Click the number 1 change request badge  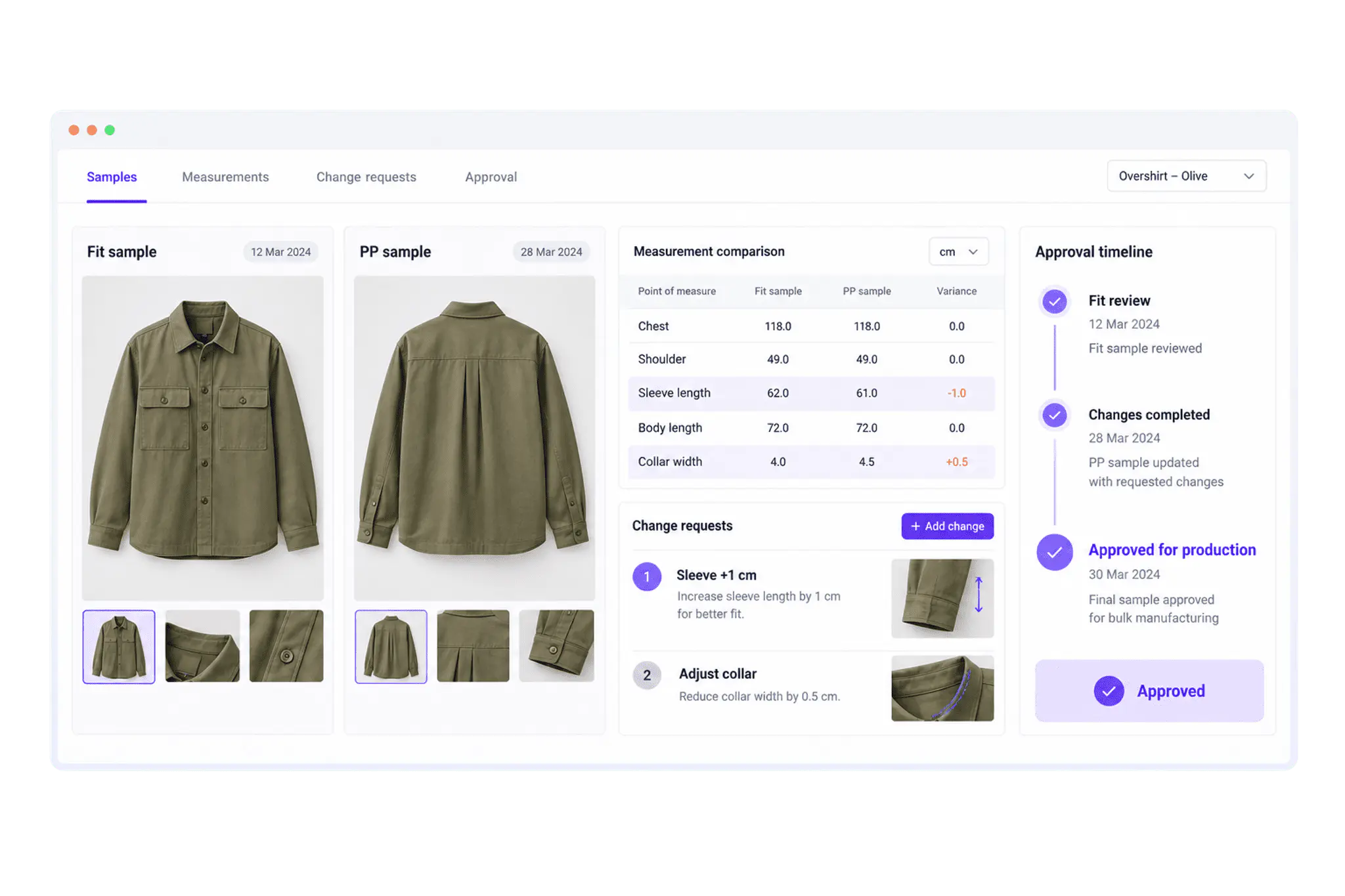click(x=647, y=577)
